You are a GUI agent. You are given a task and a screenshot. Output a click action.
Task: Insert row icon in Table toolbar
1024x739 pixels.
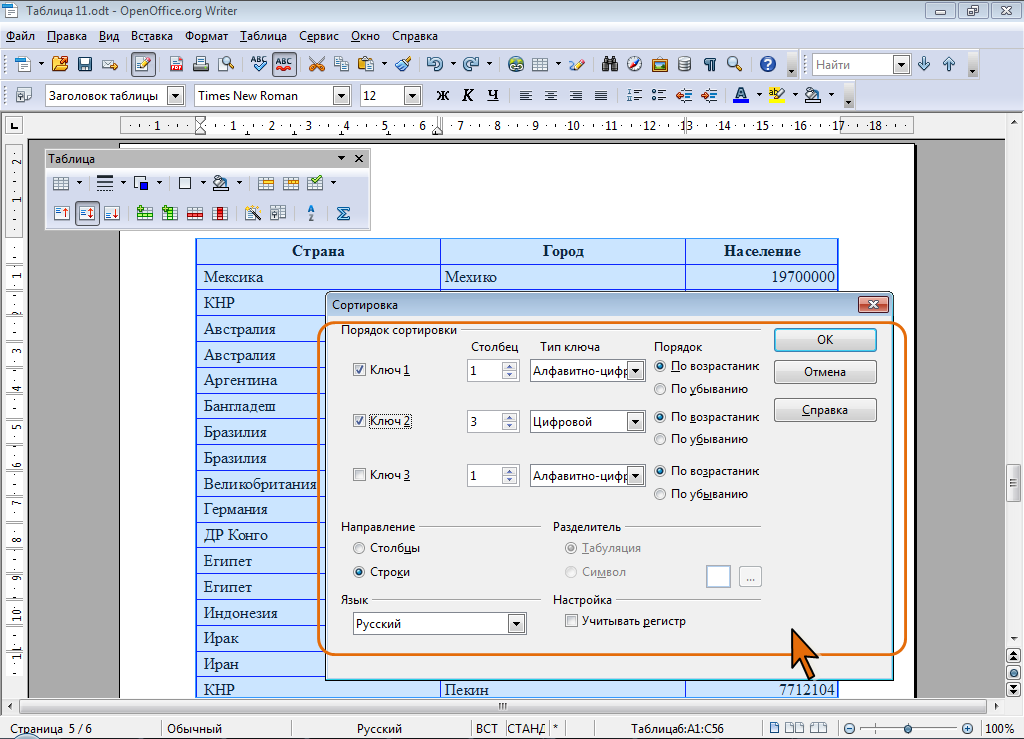[145, 213]
